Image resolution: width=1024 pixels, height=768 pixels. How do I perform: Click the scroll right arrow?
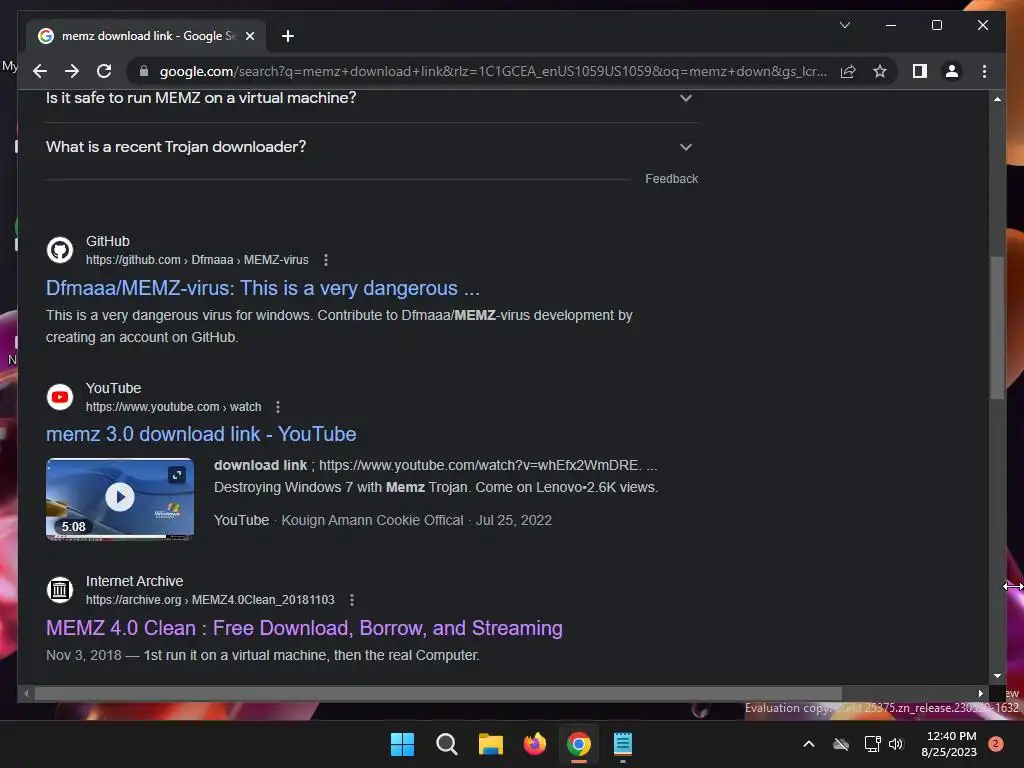tap(980, 694)
